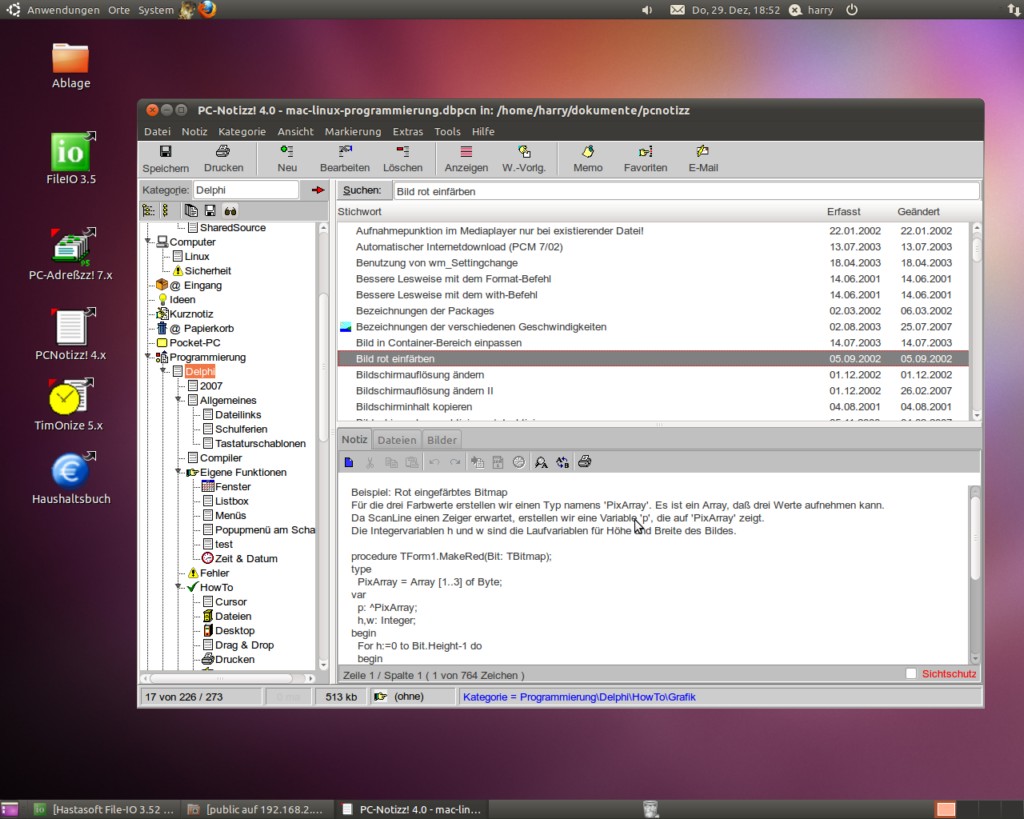Toggle the Sichtschutz checkbox

pos(911,674)
